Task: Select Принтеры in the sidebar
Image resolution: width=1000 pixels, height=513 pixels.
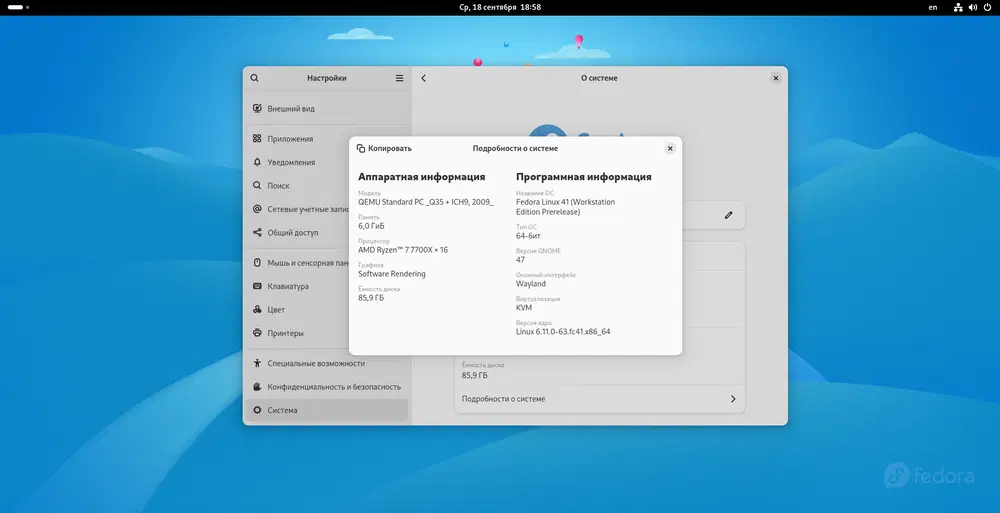Action: tap(327, 333)
